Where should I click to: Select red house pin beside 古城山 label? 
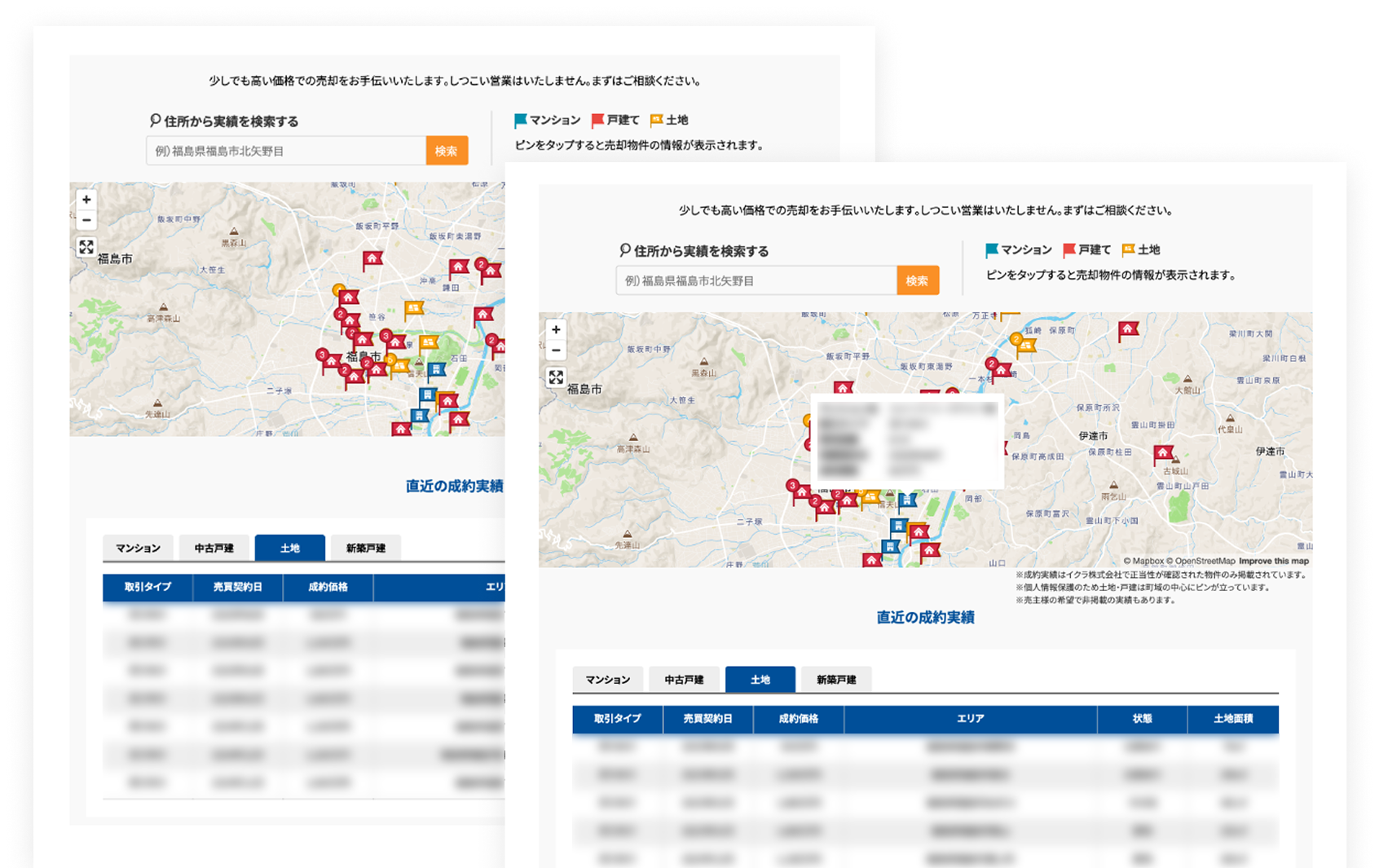[1163, 453]
